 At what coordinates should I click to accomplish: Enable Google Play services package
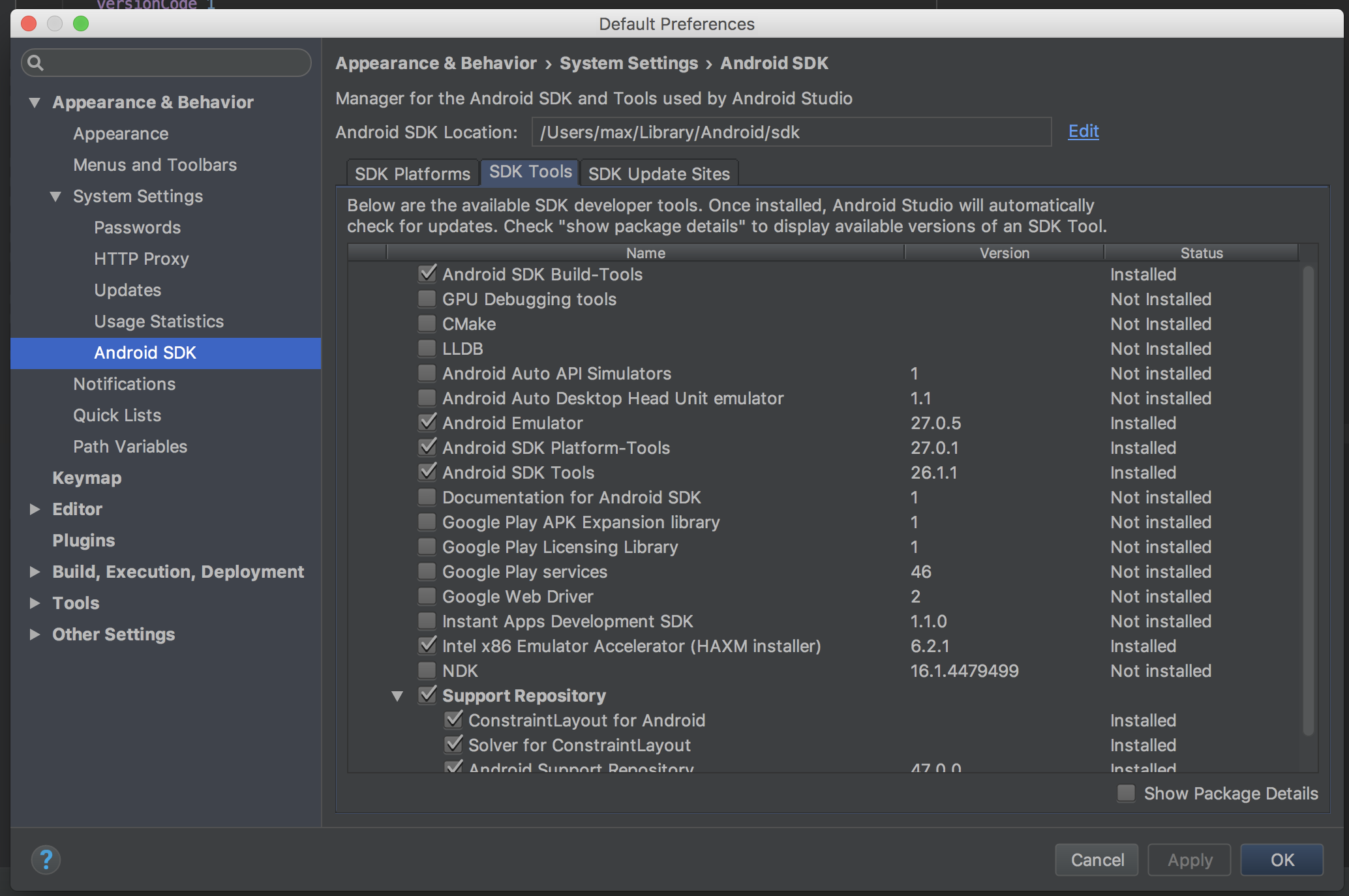(427, 571)
